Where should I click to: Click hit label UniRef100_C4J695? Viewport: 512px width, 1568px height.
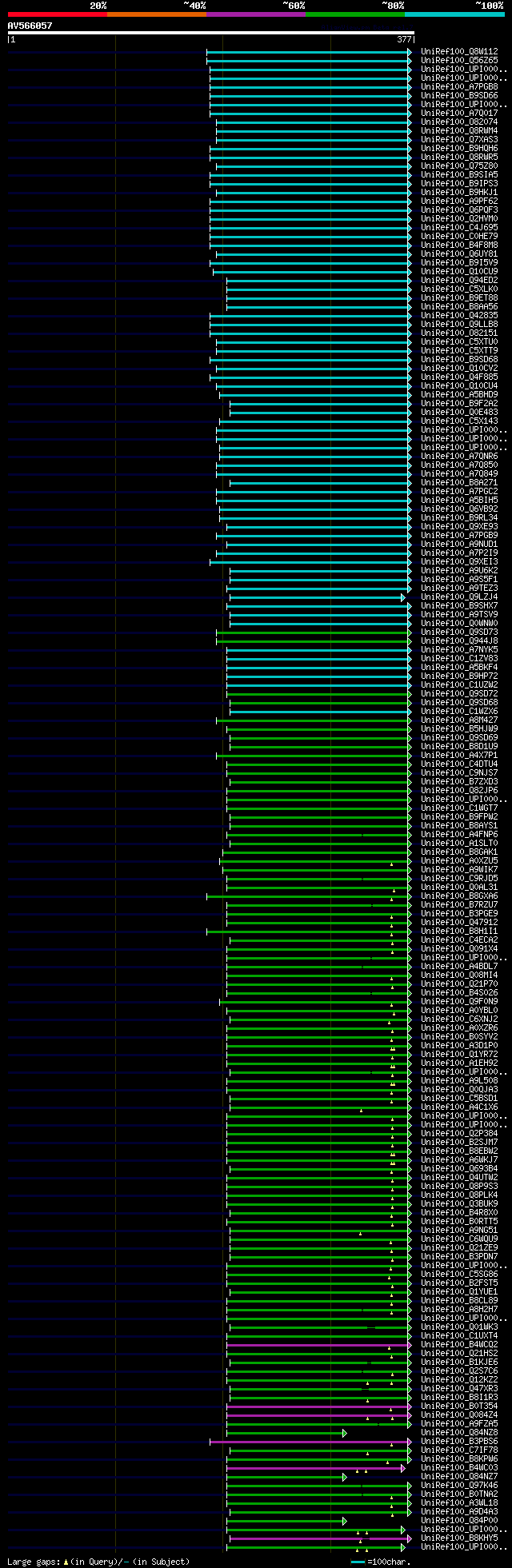(459, 228)
